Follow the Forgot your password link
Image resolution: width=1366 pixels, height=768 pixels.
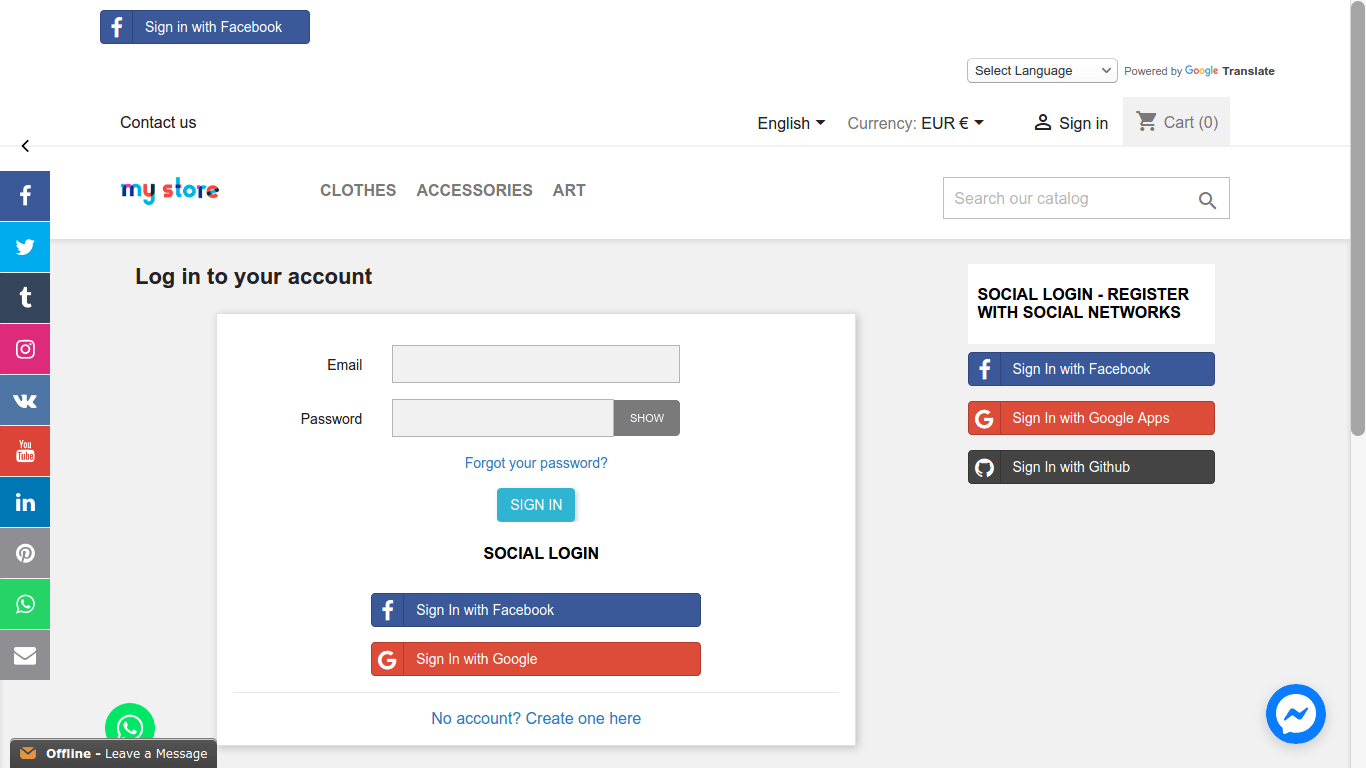536,463
